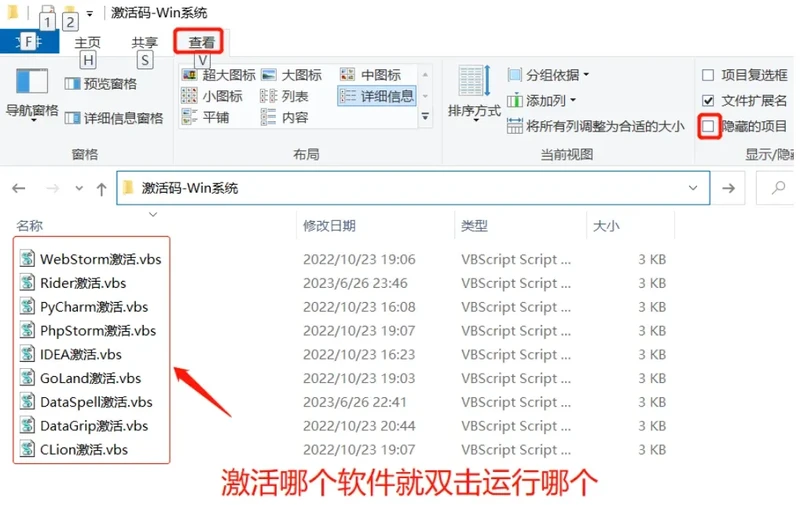Click the PyCharm激活.vbs file icon
Image resolution: width=800 pixels, height=505 pixels.
[x=28, y=307]
